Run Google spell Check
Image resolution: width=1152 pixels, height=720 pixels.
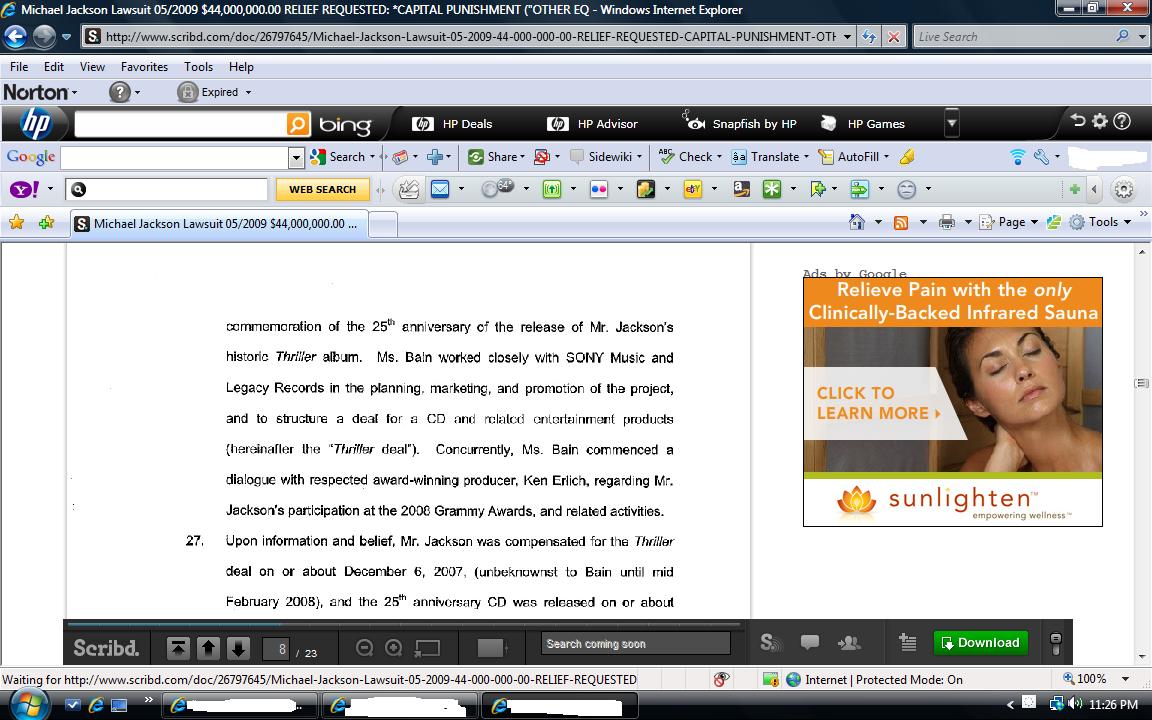(x=685, y=156)
